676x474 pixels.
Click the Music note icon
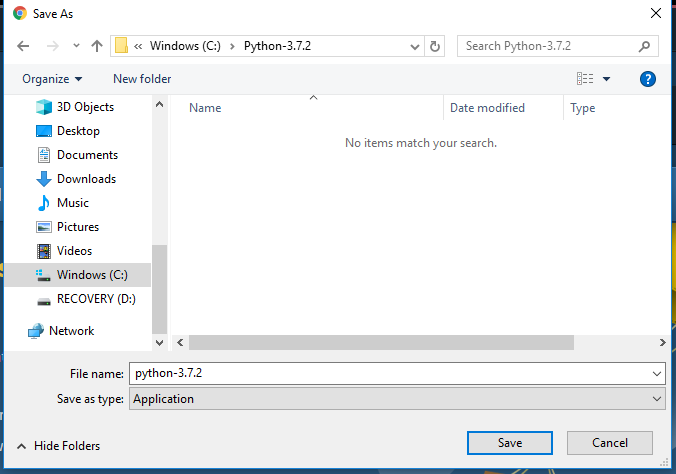coord(44,203)
